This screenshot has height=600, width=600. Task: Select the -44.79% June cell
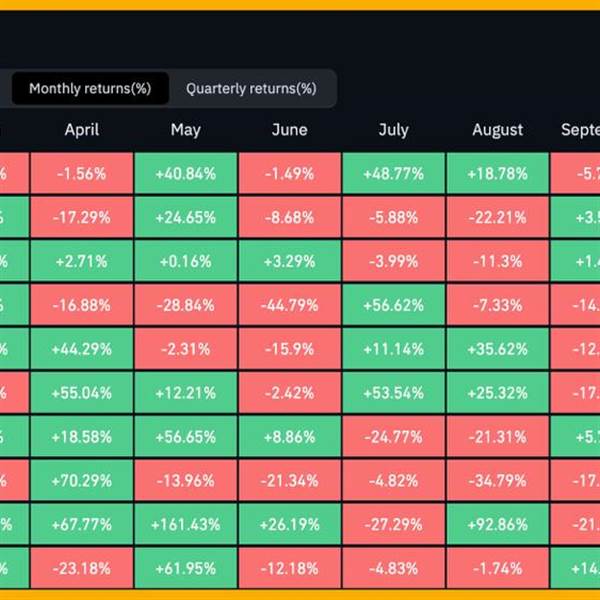coord(289,304)
